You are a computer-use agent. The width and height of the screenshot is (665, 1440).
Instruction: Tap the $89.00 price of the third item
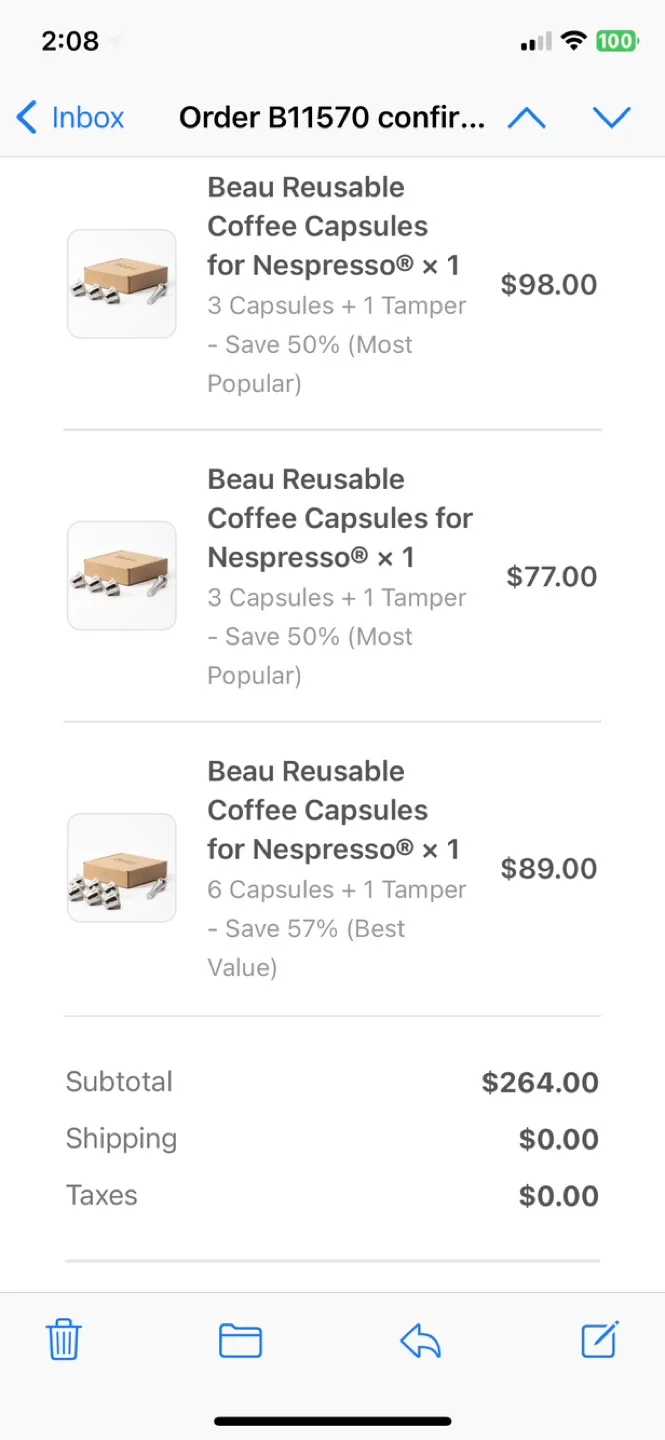pos(548,868)
